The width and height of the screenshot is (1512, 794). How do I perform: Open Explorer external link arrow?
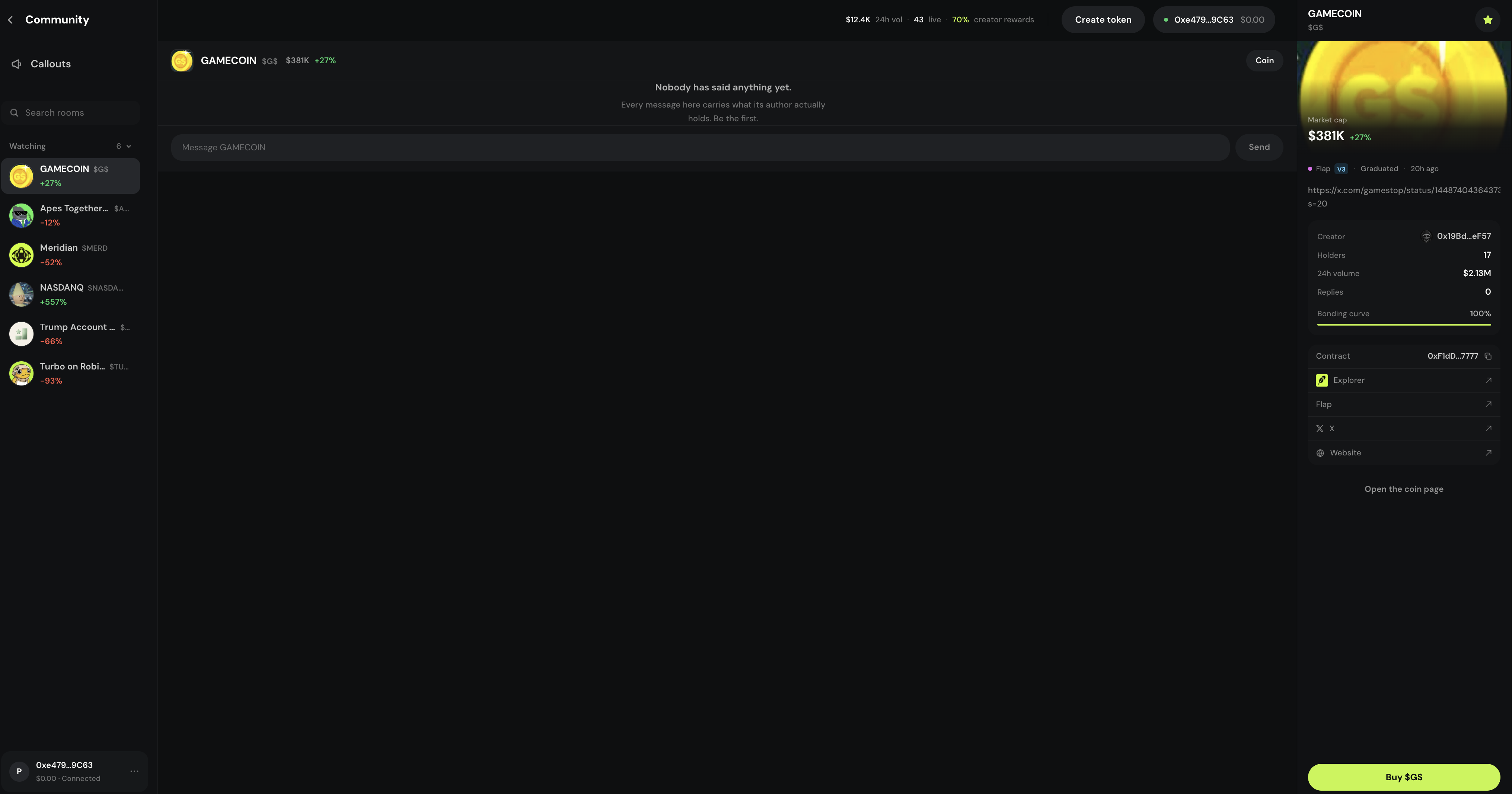pos(1489,380)
